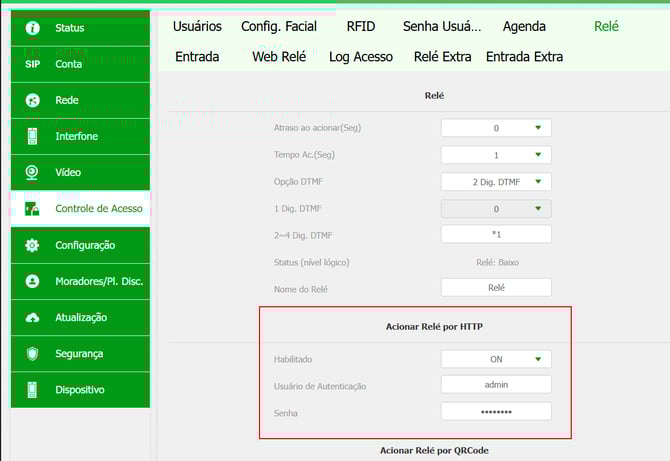
Task: Click the Configuração gear icon
Action: tap(32, 245)
